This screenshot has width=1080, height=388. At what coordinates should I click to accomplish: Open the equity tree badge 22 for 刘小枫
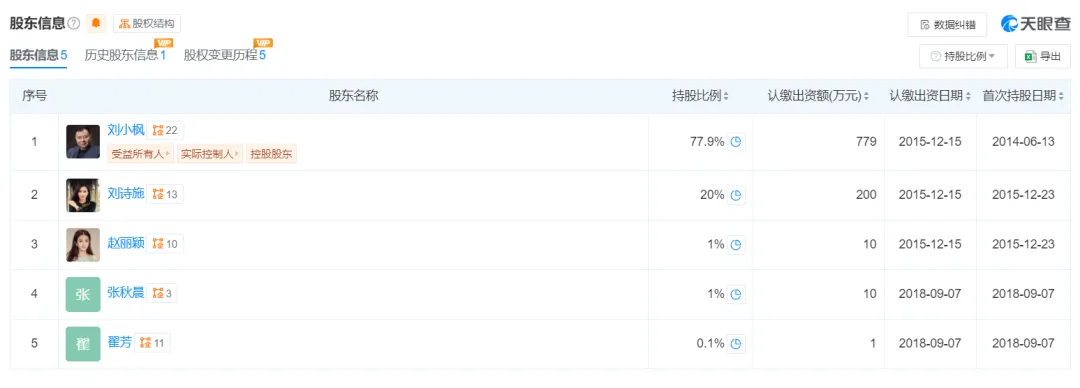[x=165, y=130]
